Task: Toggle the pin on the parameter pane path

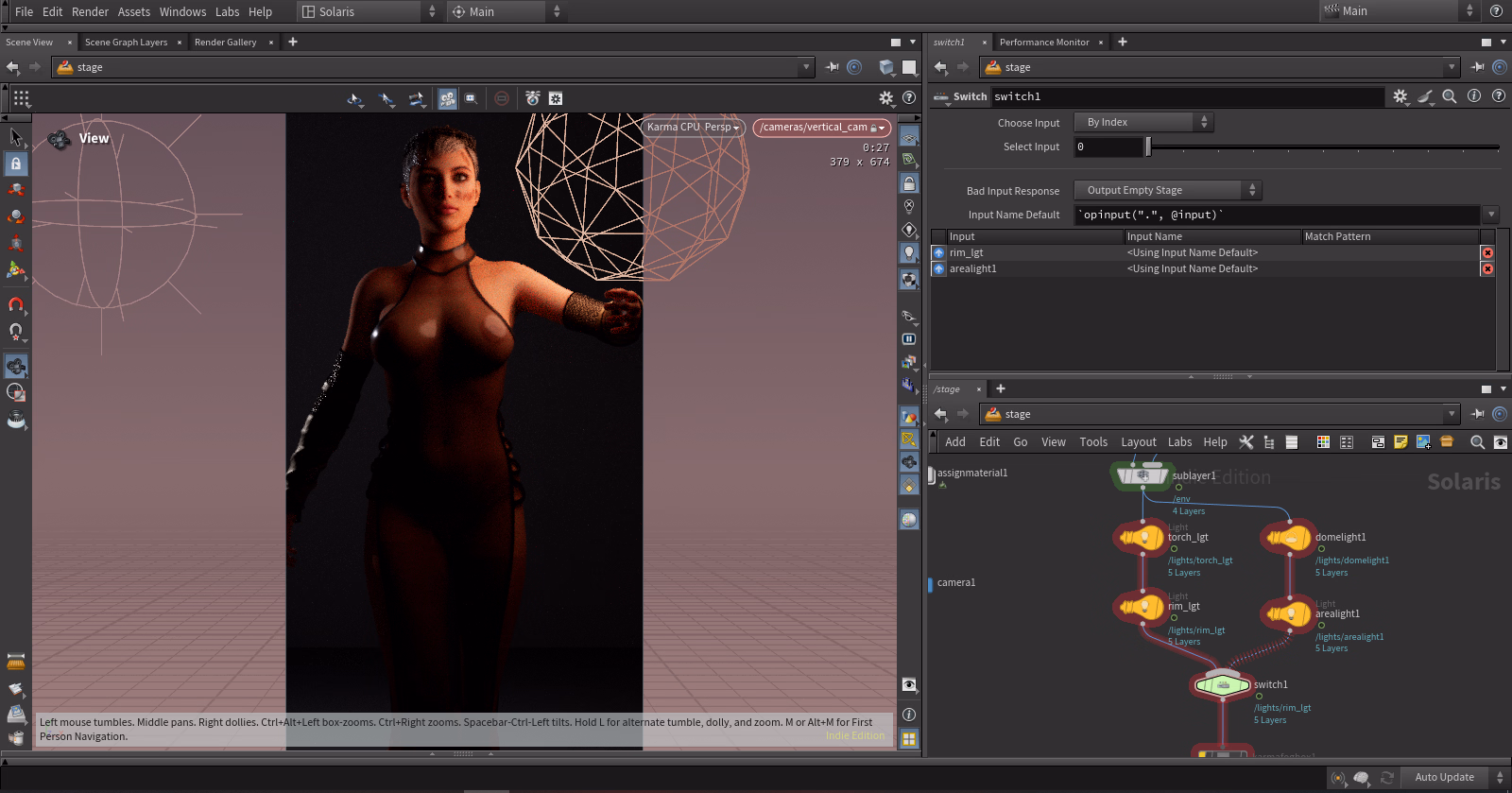Action: (1478, 67)
